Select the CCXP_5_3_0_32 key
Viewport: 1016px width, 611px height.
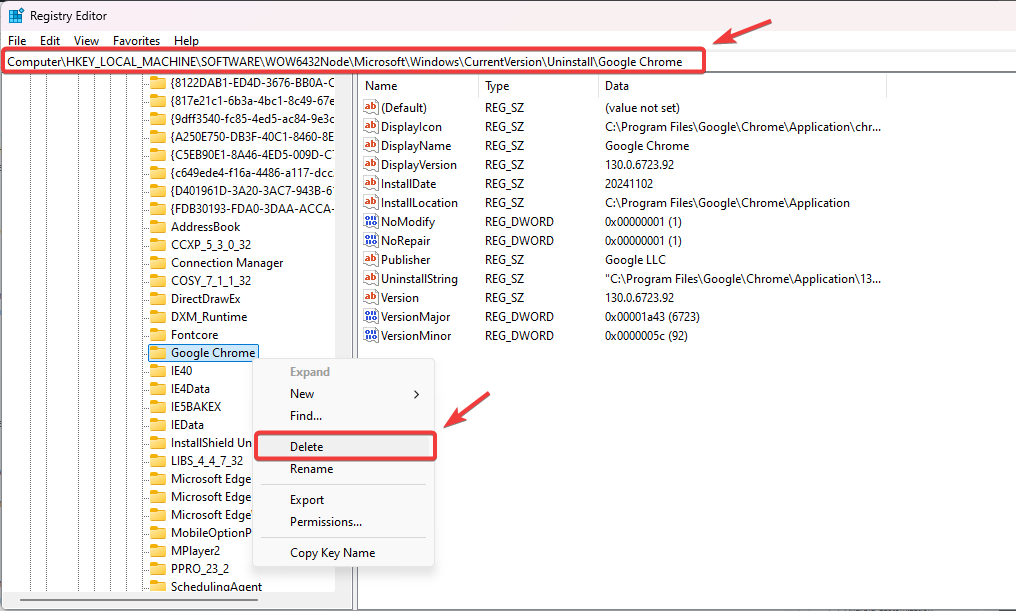[211, 245]
